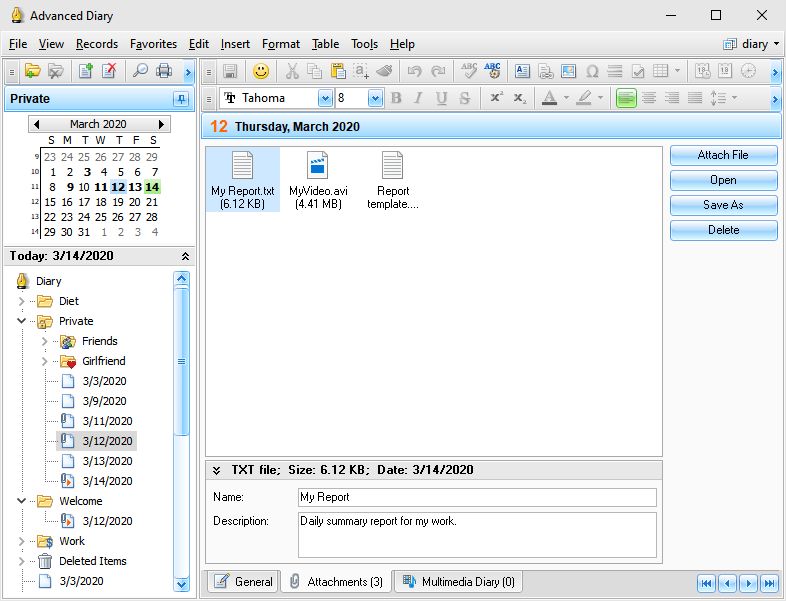Toggle center alignment
Screen dimensions: 786x601
(649, 98)
